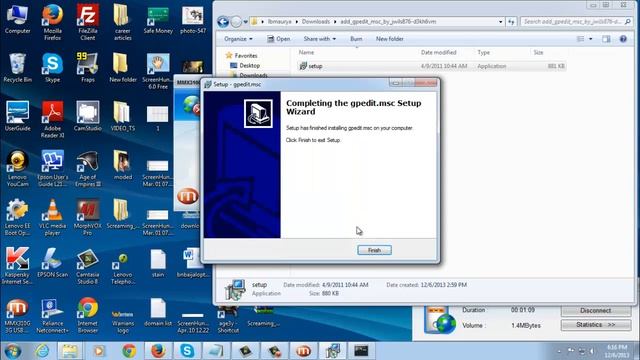
Task: Click the Explorer Back navigation button
Action: [x=223, y=22]
